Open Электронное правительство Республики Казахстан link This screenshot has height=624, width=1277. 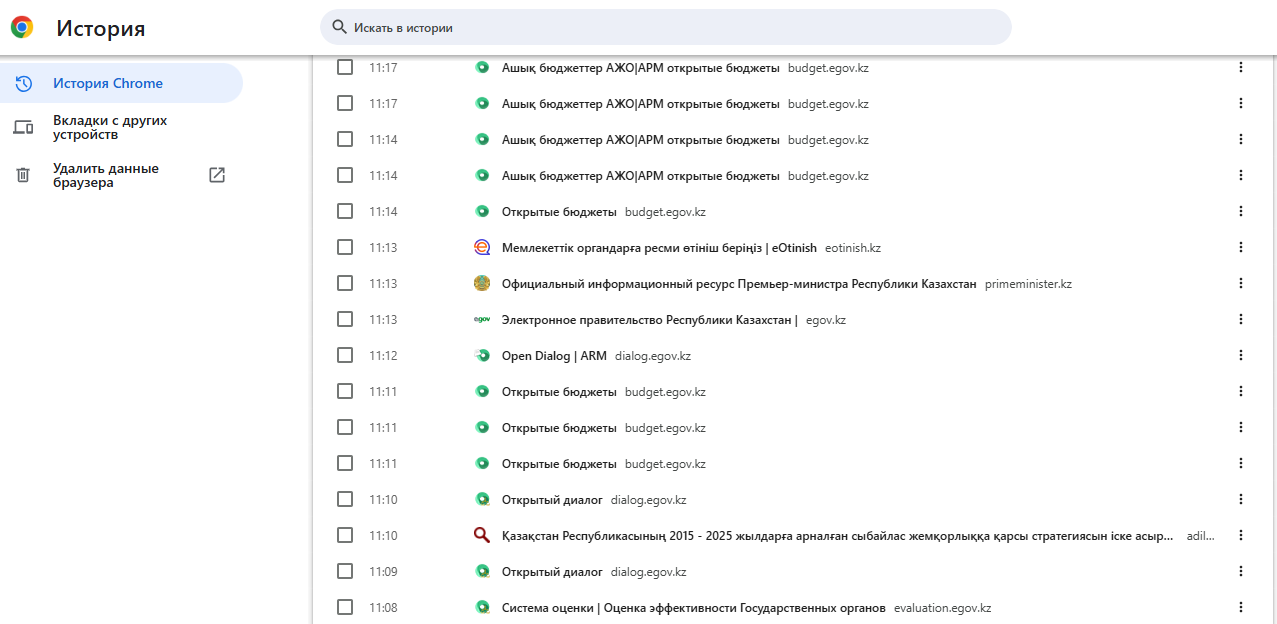(x=649, y=320)
